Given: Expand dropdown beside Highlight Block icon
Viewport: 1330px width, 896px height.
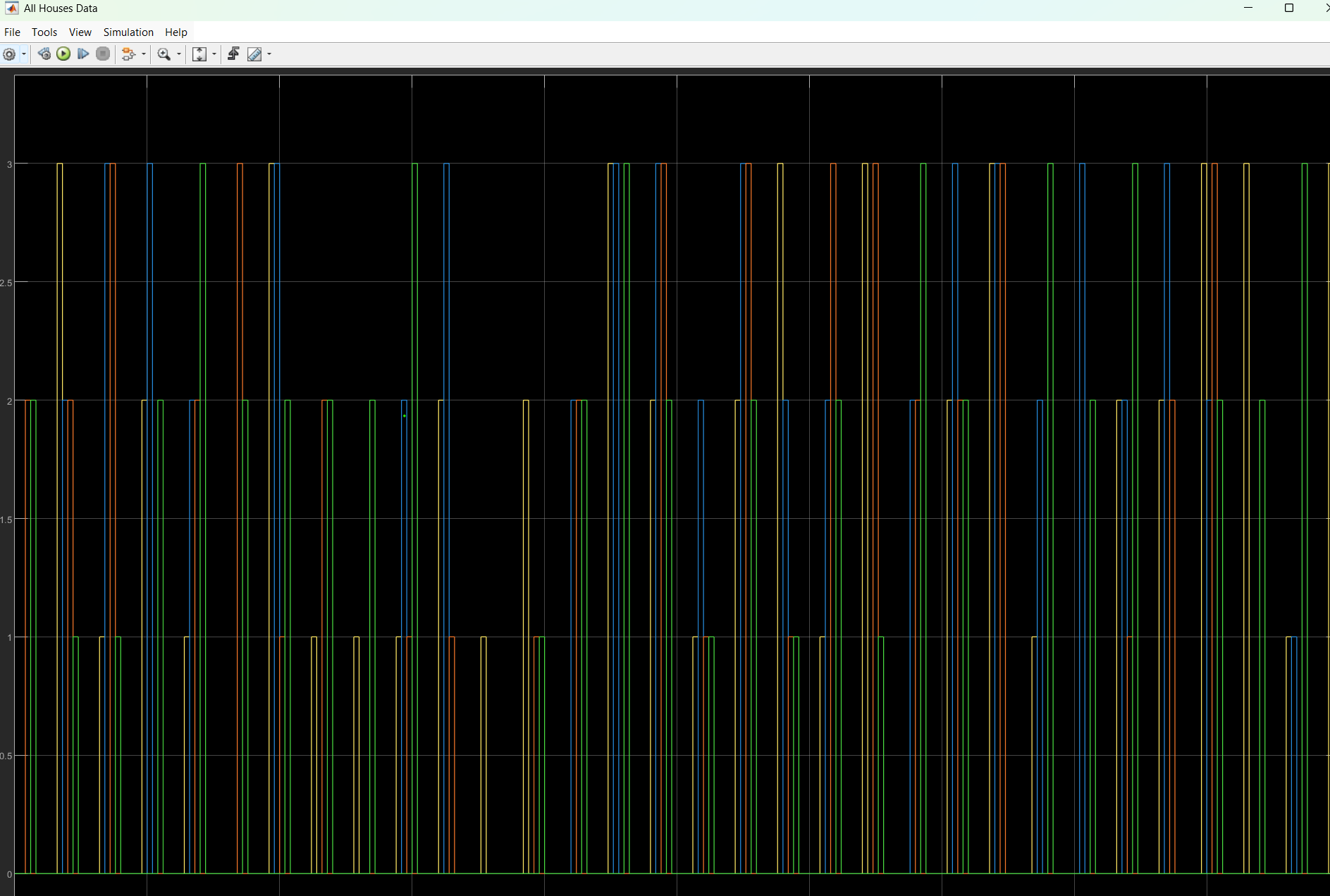Looking at the screenshot, I should (144, 54).
